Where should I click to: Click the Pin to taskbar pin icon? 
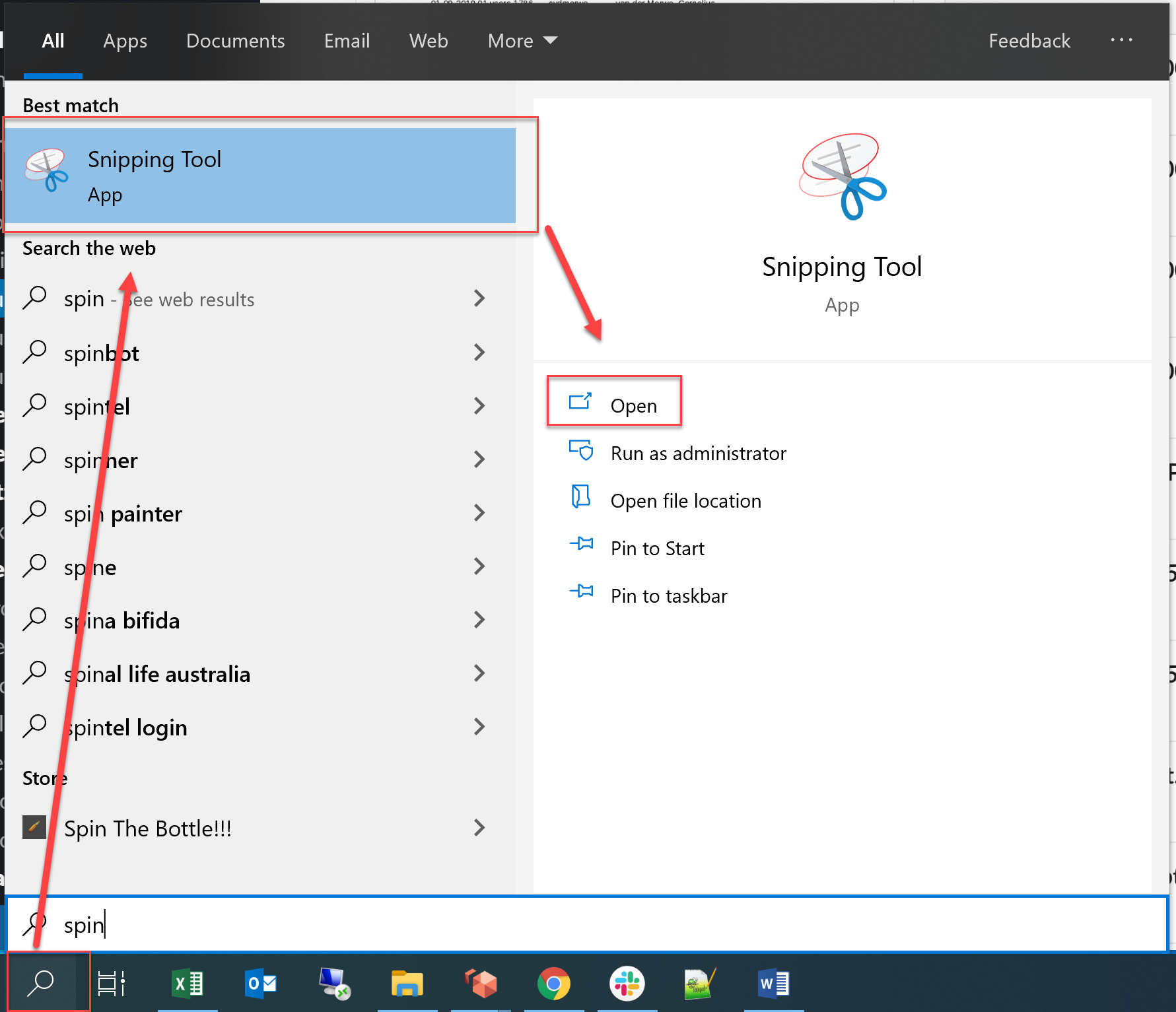(x=581, y=591)
